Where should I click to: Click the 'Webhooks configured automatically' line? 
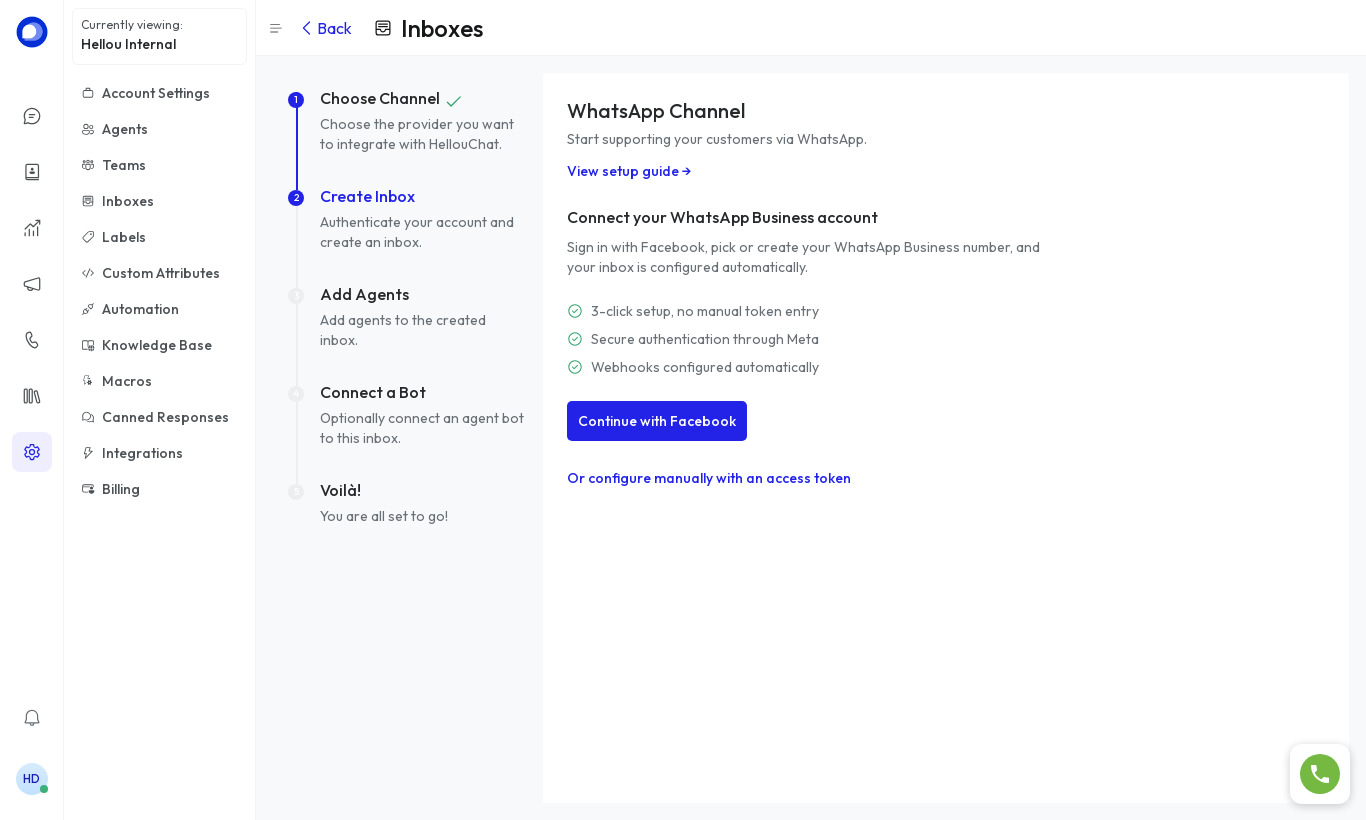tap(705, 368)
